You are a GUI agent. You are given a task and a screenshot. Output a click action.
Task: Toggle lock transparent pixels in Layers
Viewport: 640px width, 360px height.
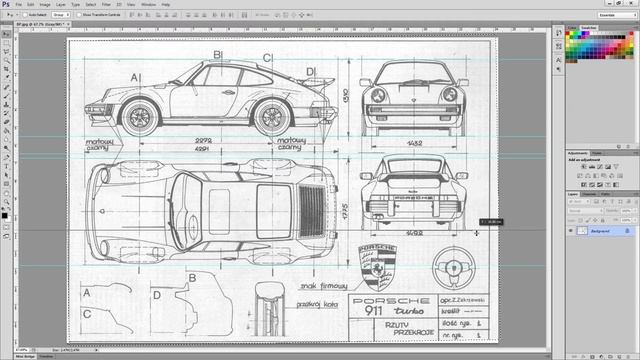tap(580, 220)
